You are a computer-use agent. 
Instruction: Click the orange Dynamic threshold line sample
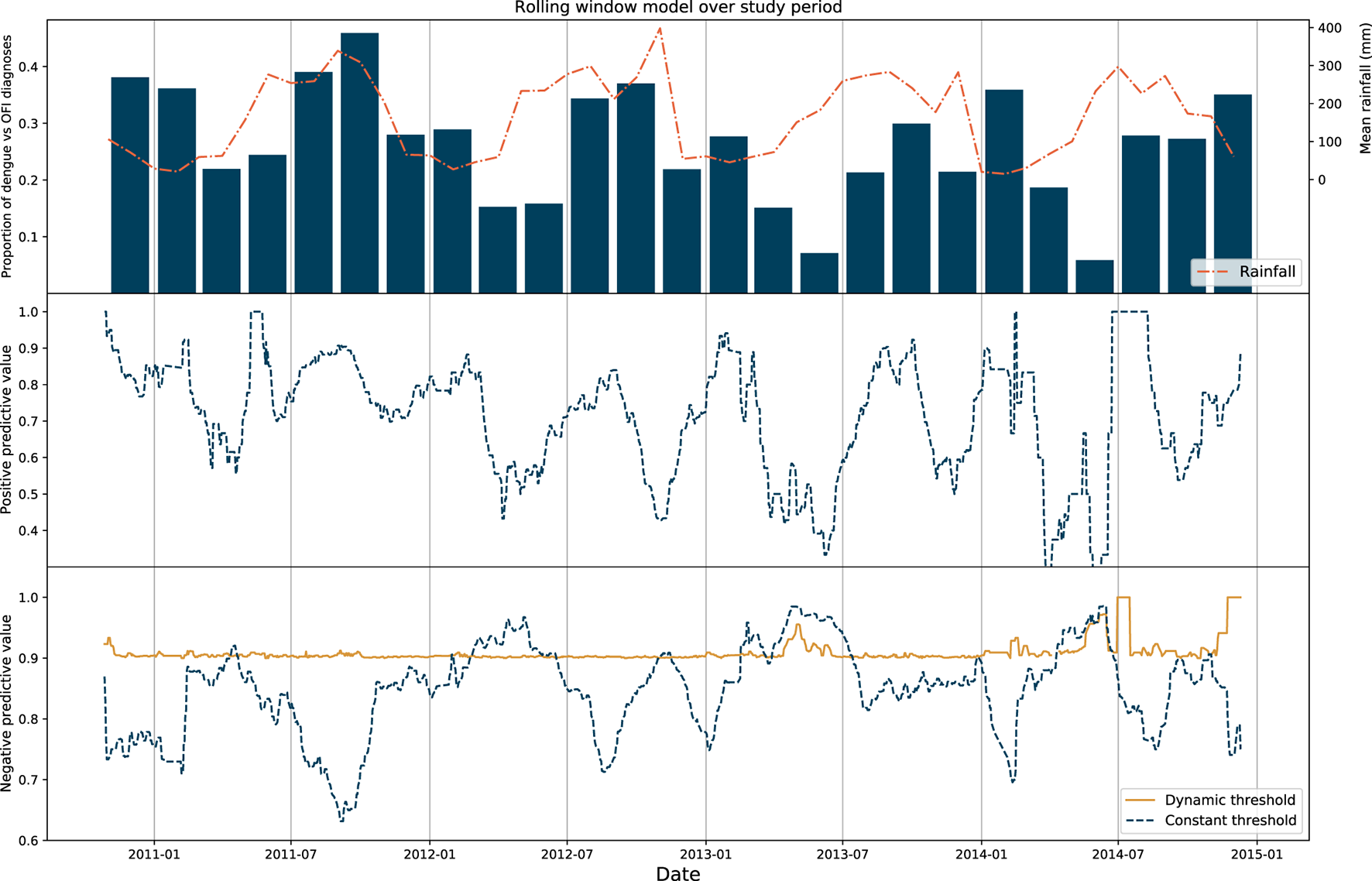pos(1140,800)
